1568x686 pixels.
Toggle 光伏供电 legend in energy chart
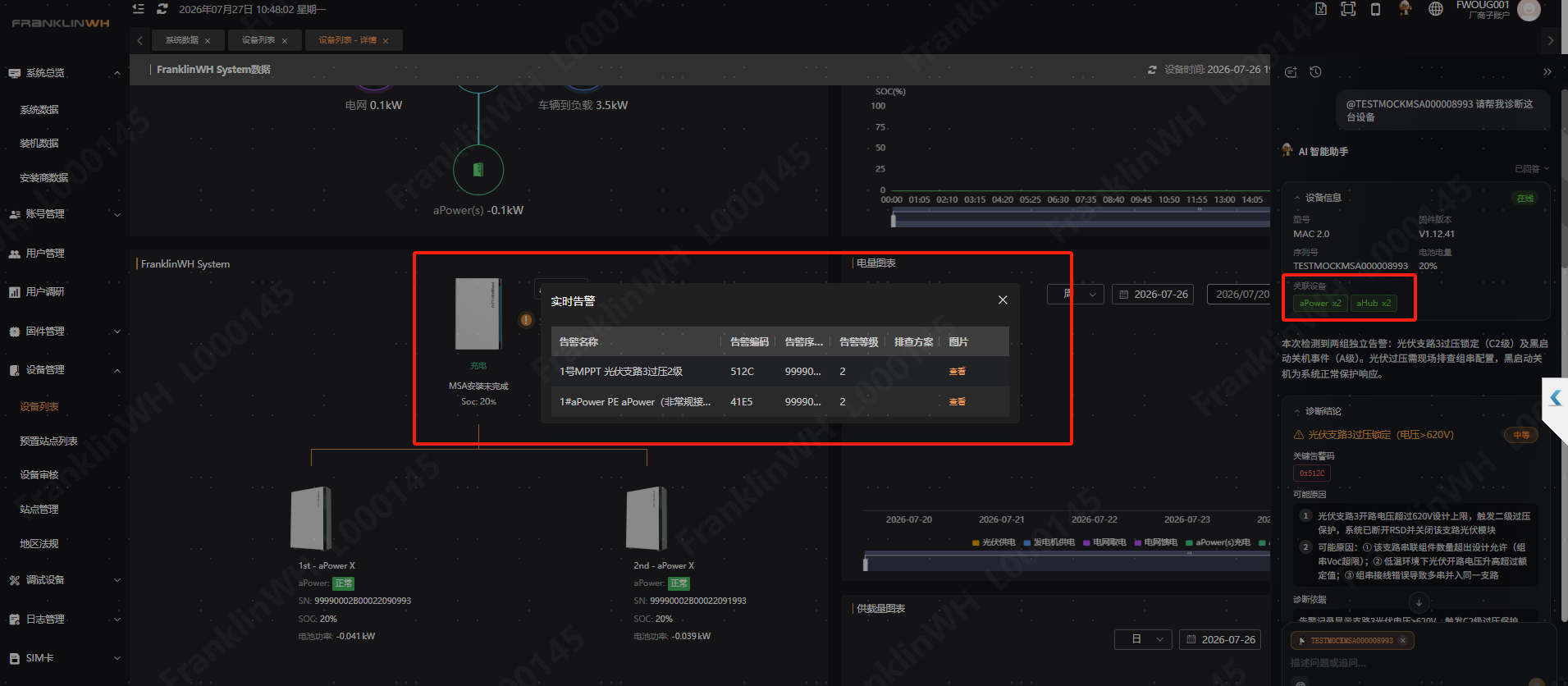click(x=994, y=542)
